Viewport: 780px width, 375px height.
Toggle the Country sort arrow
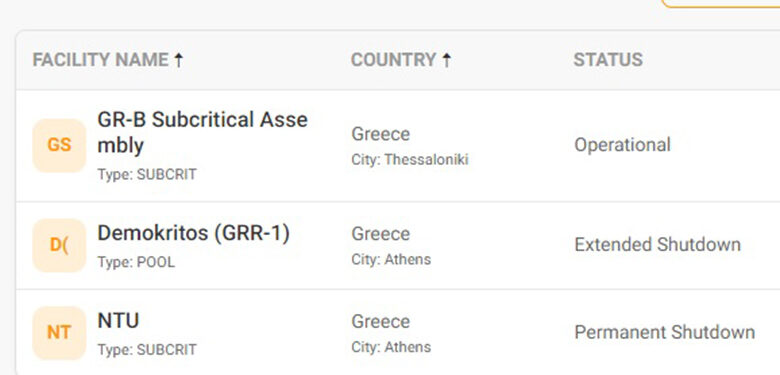coord(447,60)
